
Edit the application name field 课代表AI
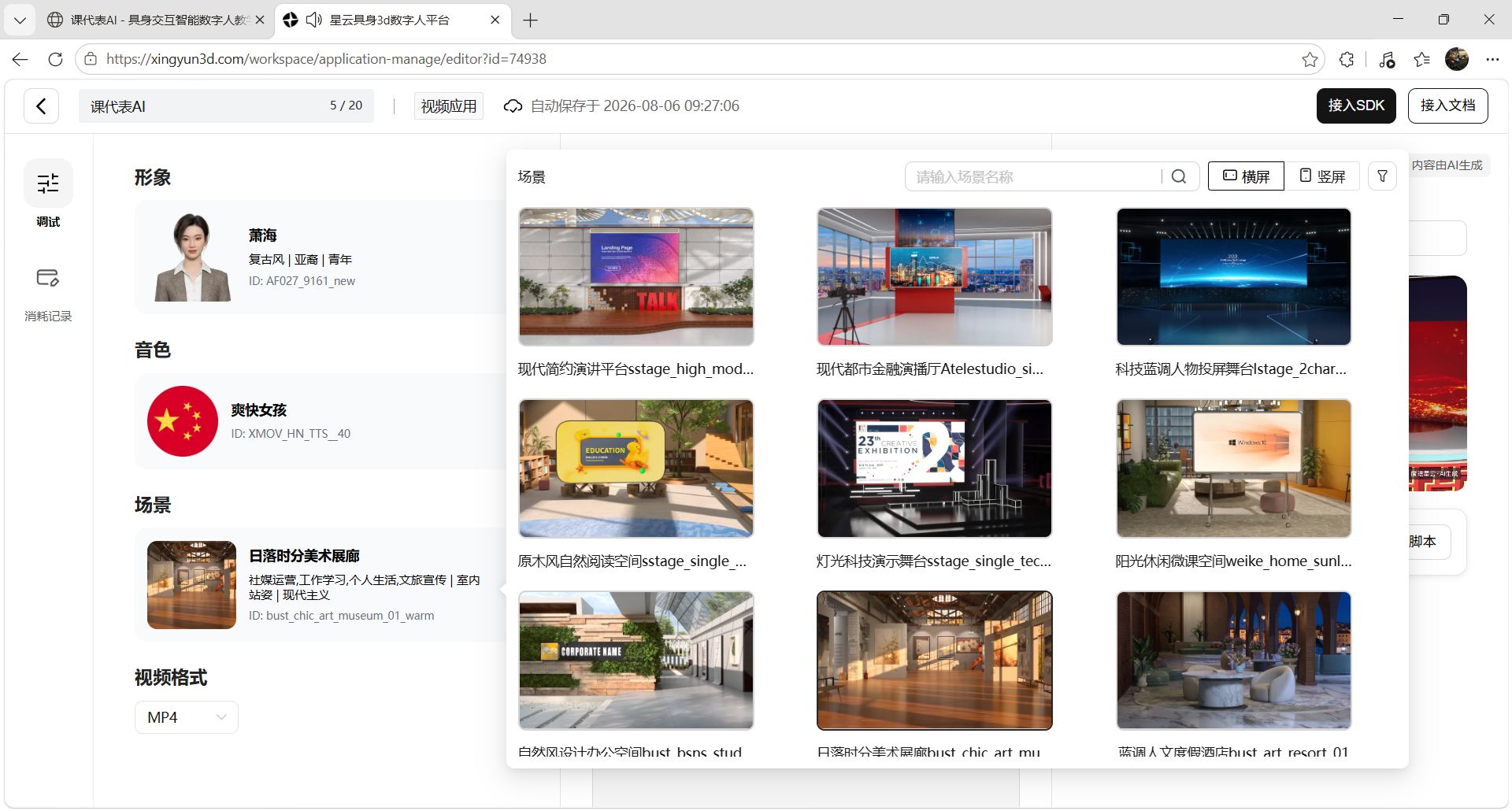pyautogui.click(x=226, y=106)
